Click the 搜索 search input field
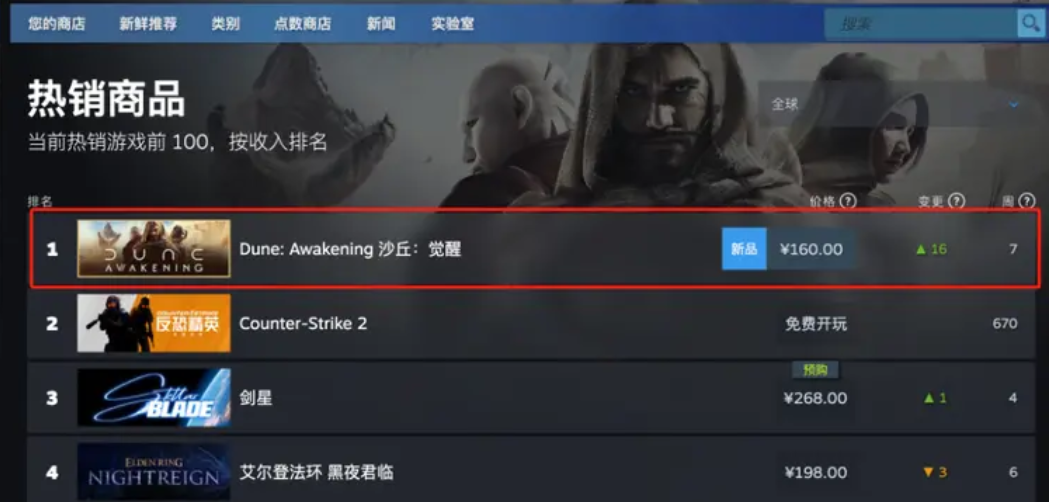The image size is (1050, 502). click(x=921, y=25)
